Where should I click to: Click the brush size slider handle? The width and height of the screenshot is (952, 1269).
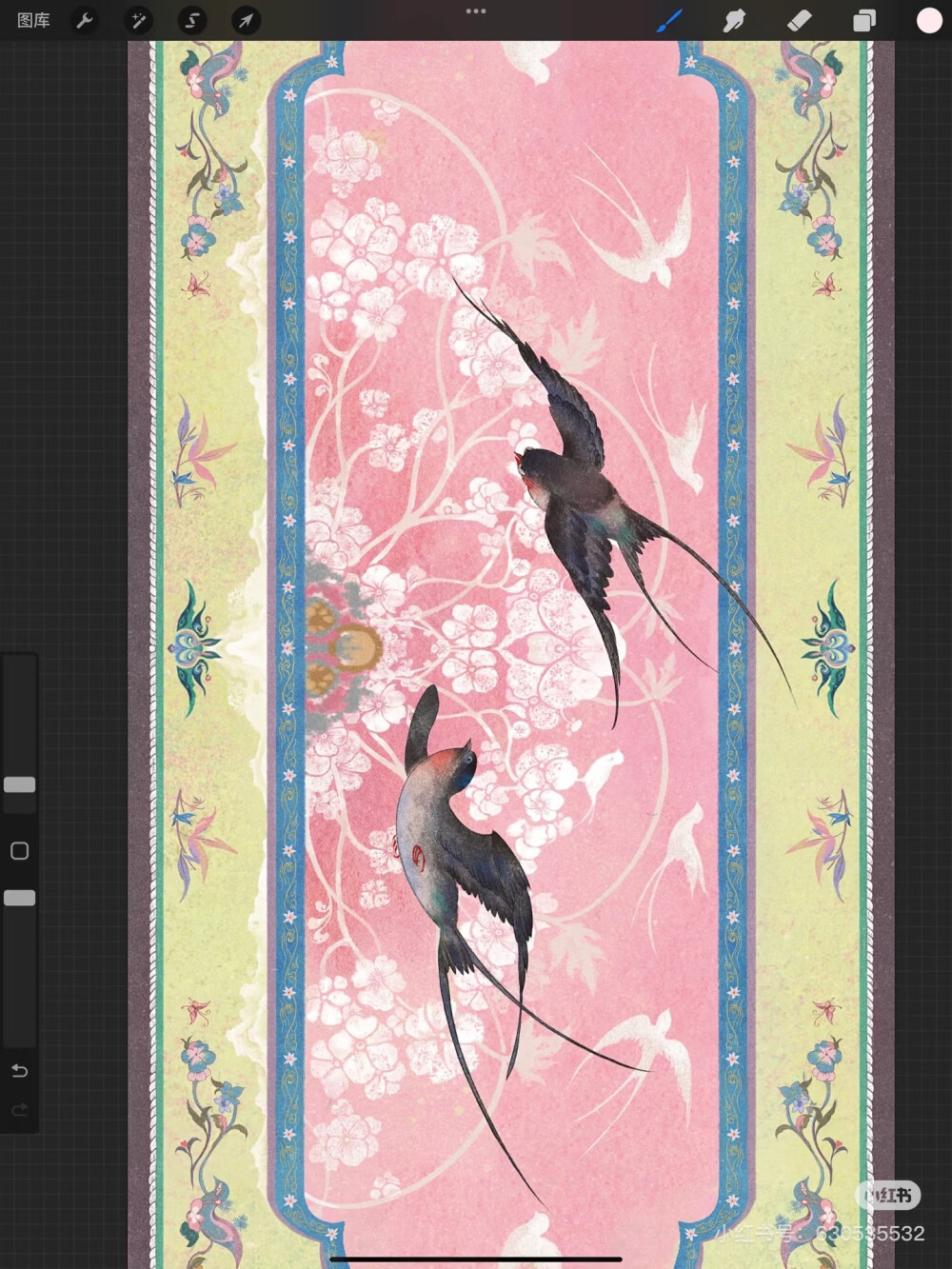pos(19,784)
